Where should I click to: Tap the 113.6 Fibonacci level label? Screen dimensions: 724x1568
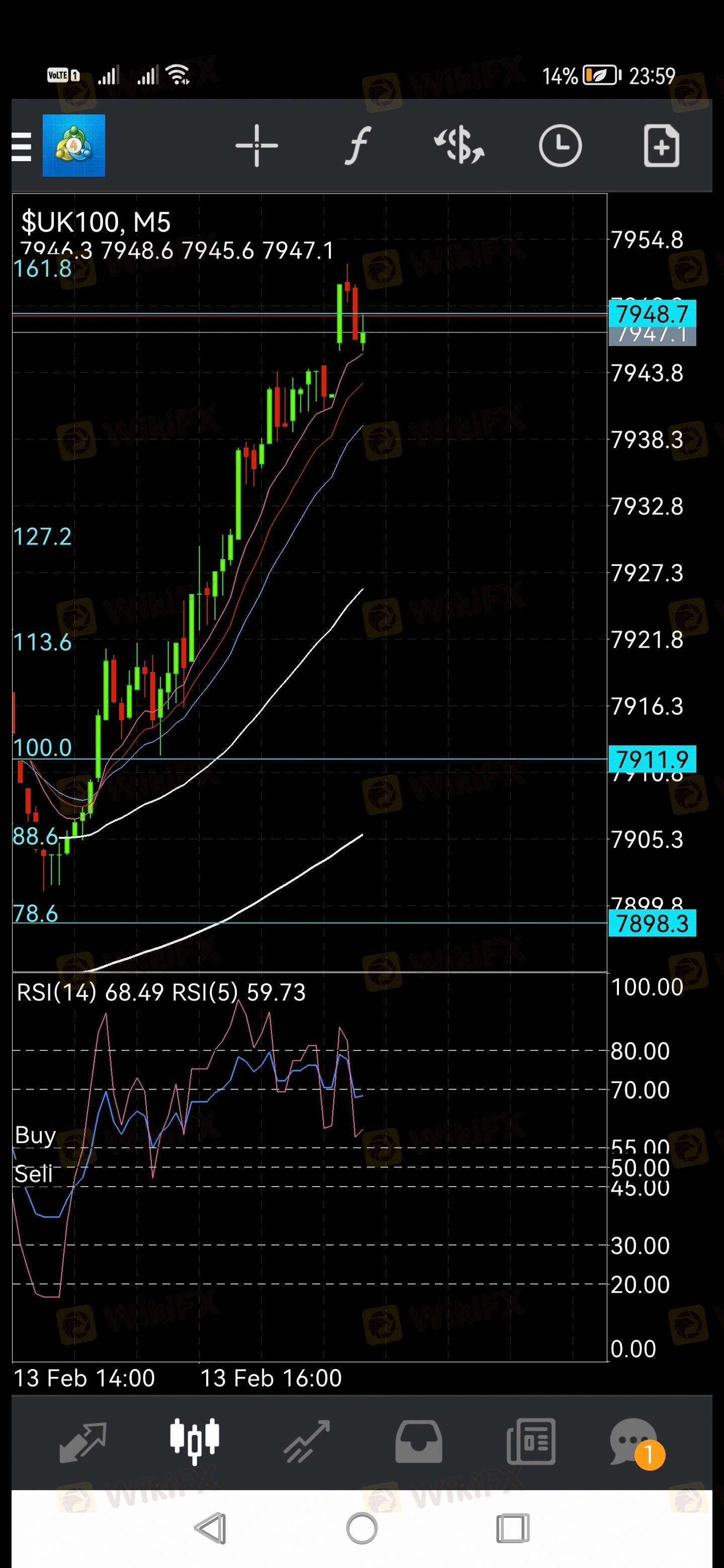click(x=42, y=642)
